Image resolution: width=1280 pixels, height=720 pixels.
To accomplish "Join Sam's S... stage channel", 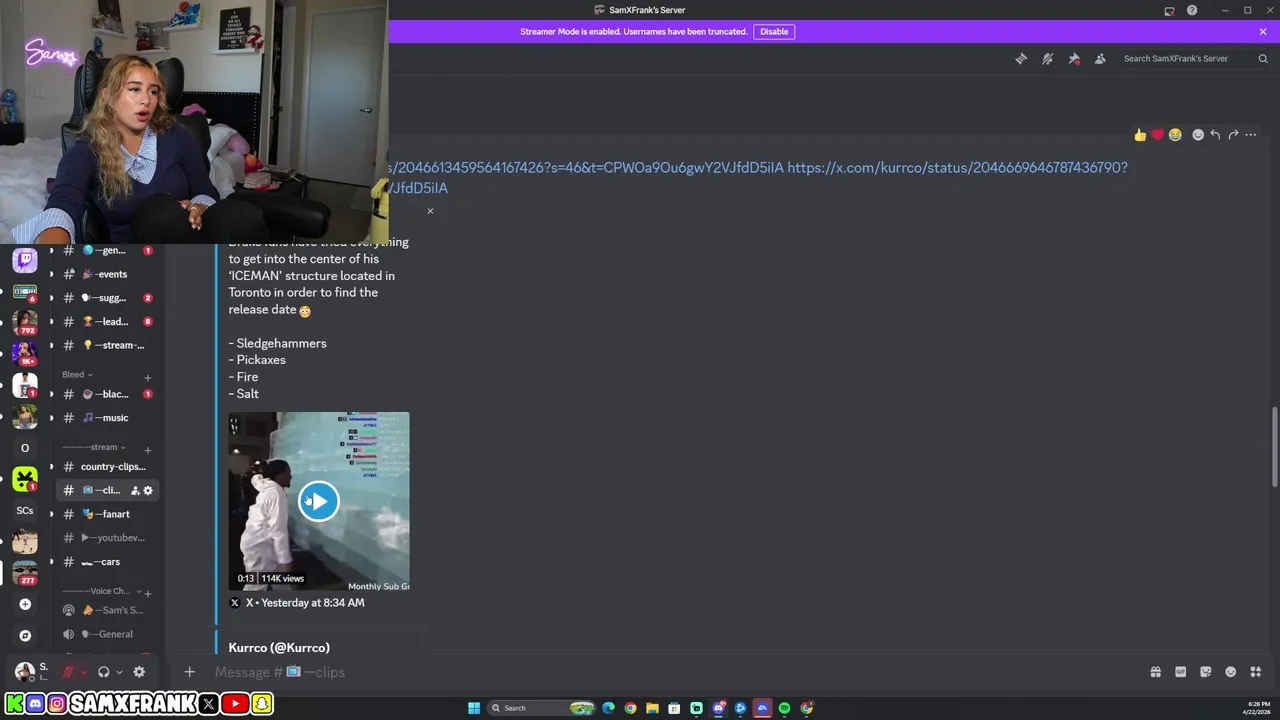I will [x=107, y=610].
